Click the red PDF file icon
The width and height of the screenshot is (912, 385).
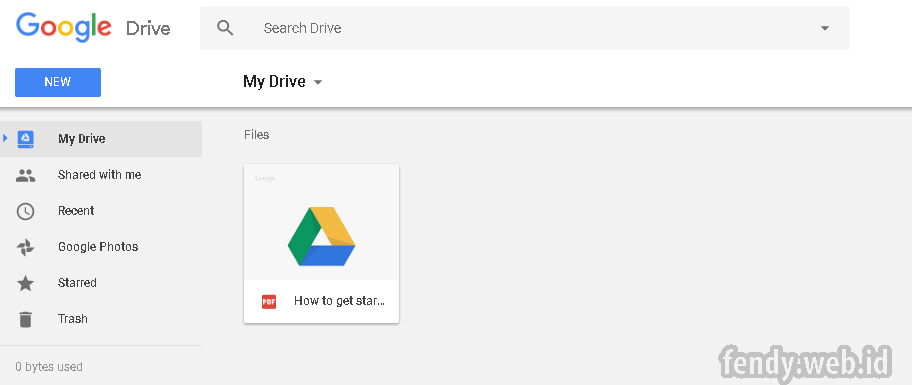[269, 302]
